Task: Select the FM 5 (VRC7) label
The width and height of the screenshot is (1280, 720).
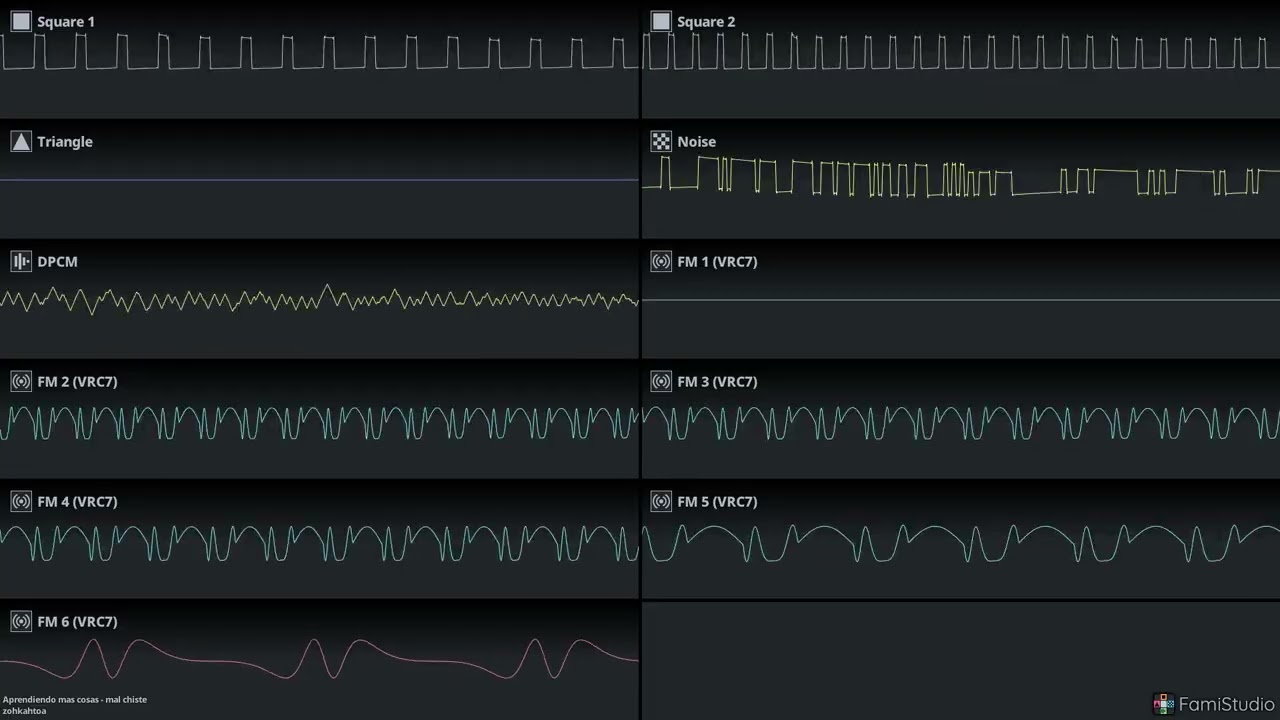Action: pyautogui.click(x=717, y=501)
